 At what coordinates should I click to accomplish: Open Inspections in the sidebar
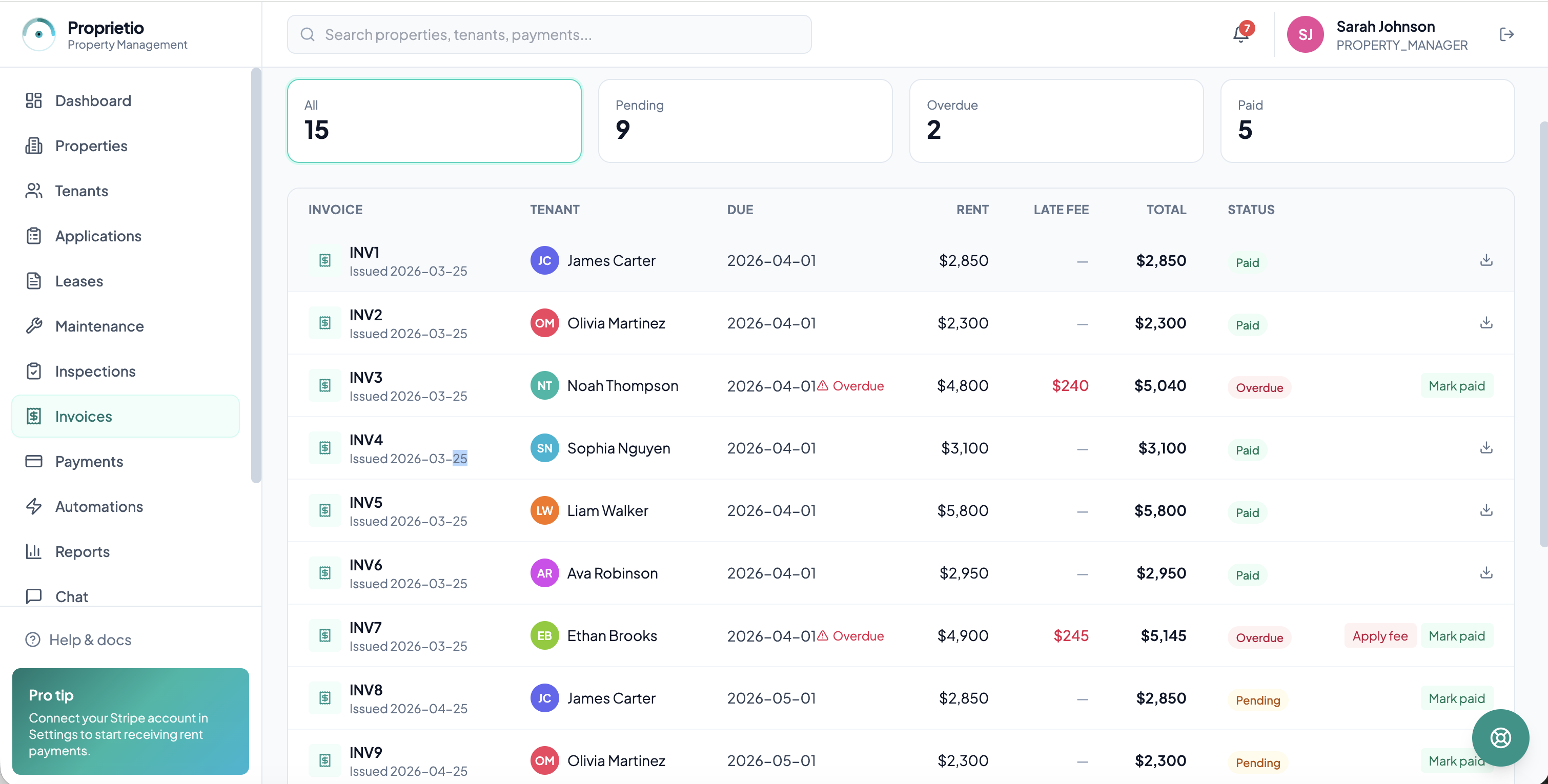(126, 370)
